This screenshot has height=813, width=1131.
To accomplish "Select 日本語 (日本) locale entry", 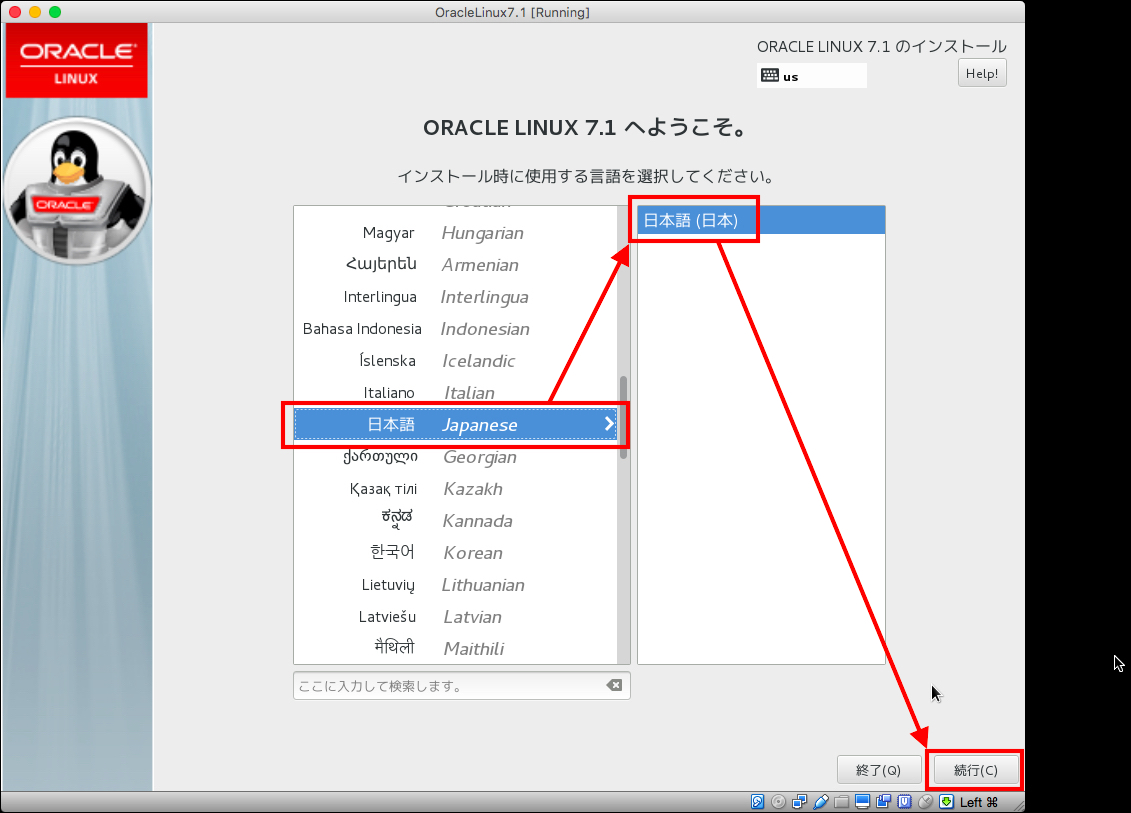I will (x=691, y=220).
